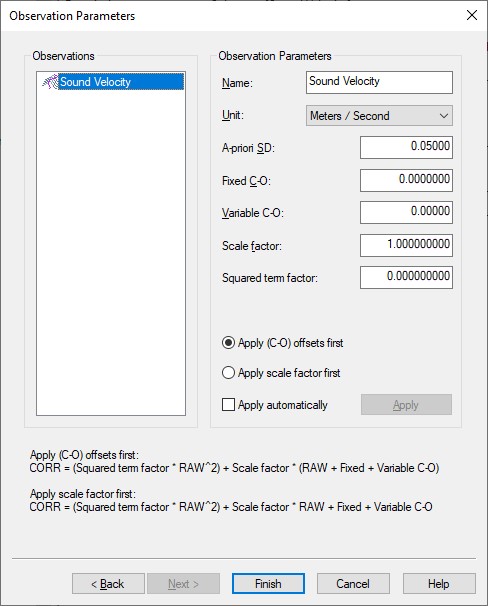
Task: Click the Observation Parameters group heading
Action: pyautogui.click(x=275, y=56)
